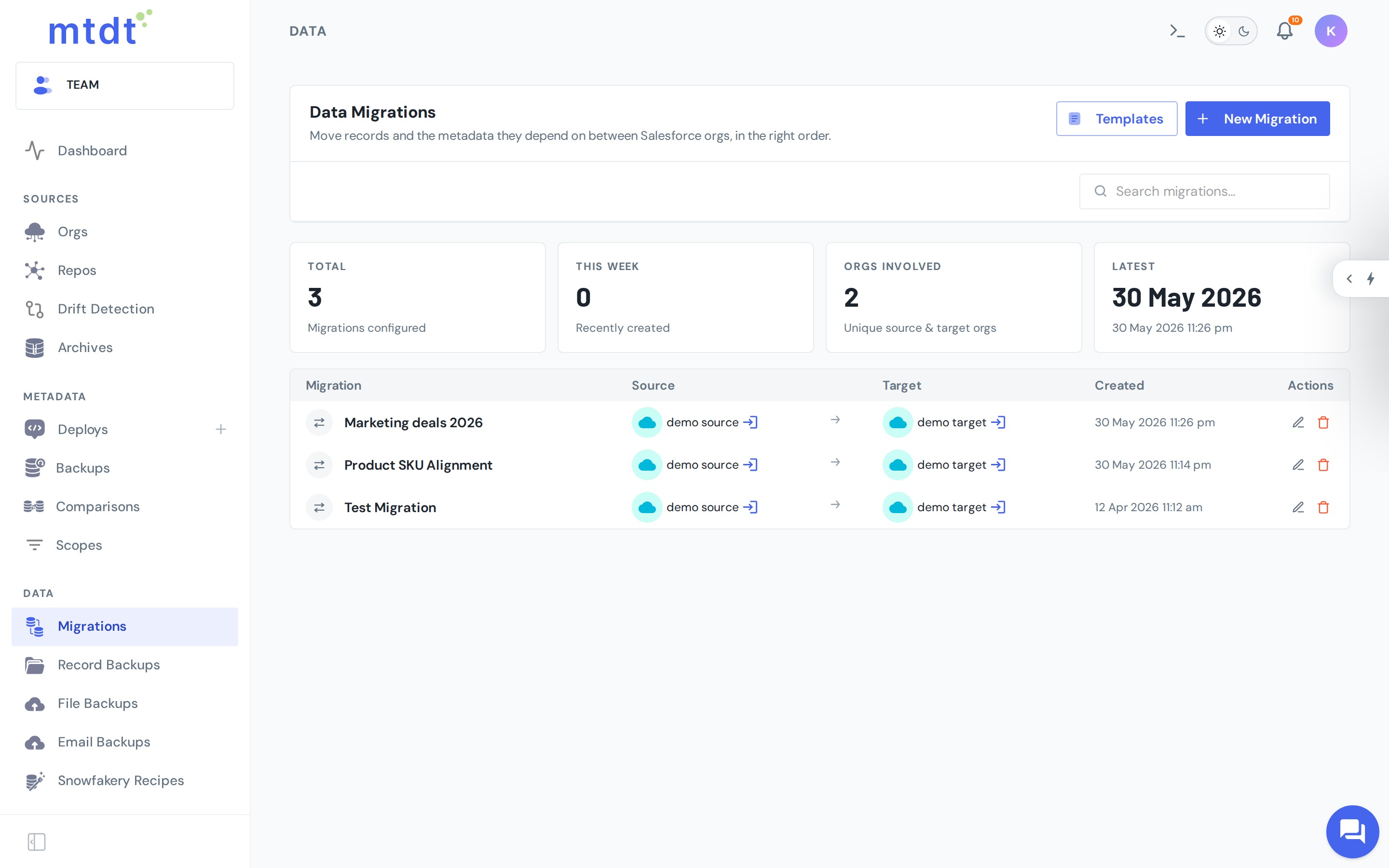Click the Total migrations card

click(417, 298)
